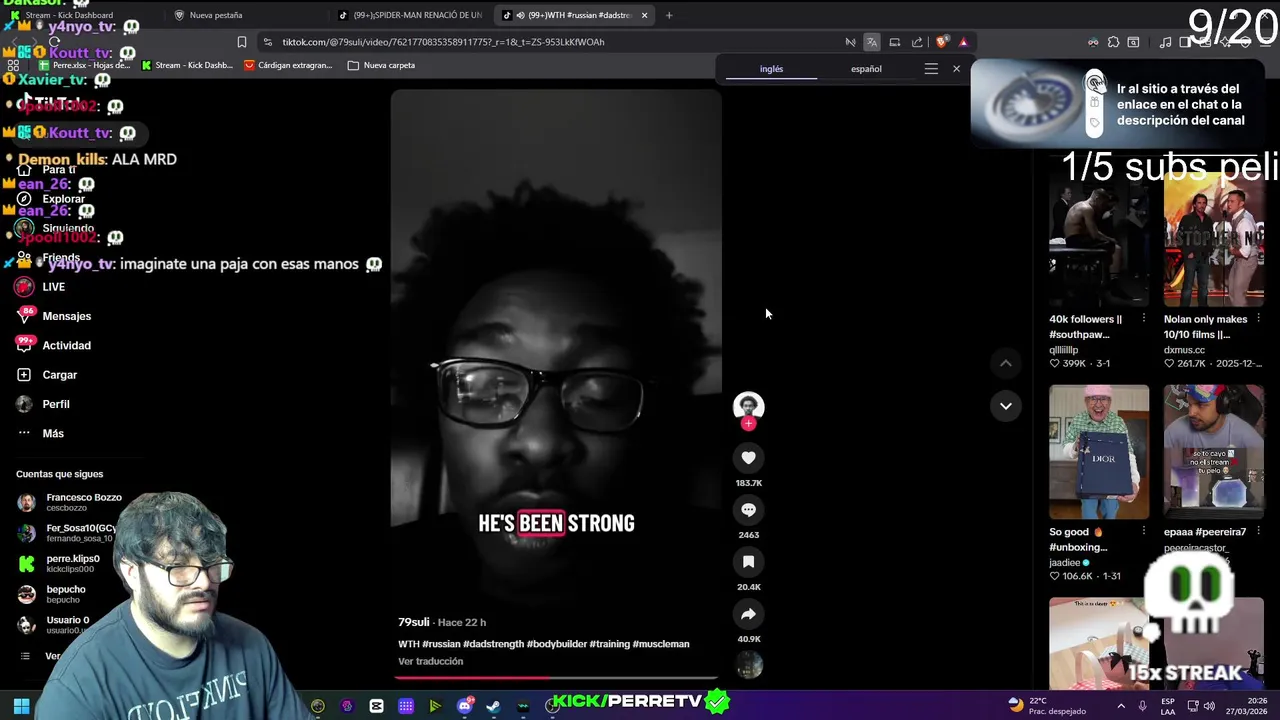Open the creator profile avatar beside the video
Image resolution: width=1280 pixels, height=720 pixels.
748,406
